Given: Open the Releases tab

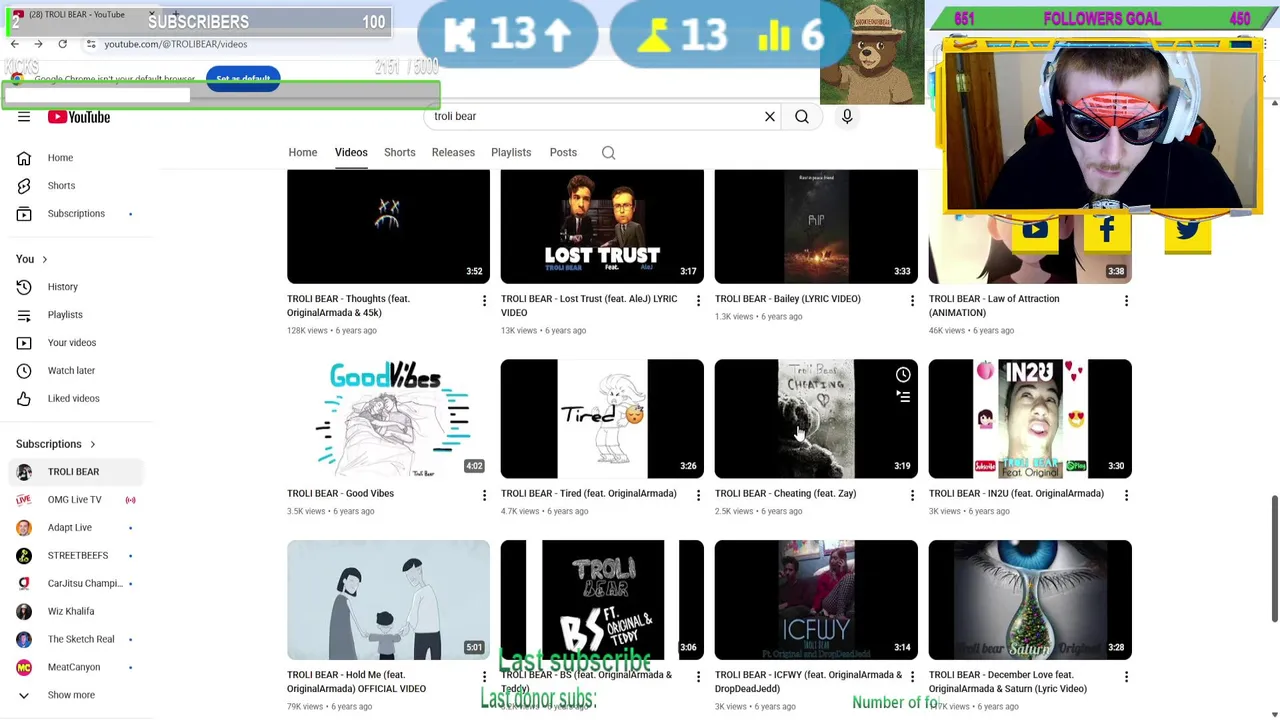Looking at the screenshot, I should (x=453, y=153).
